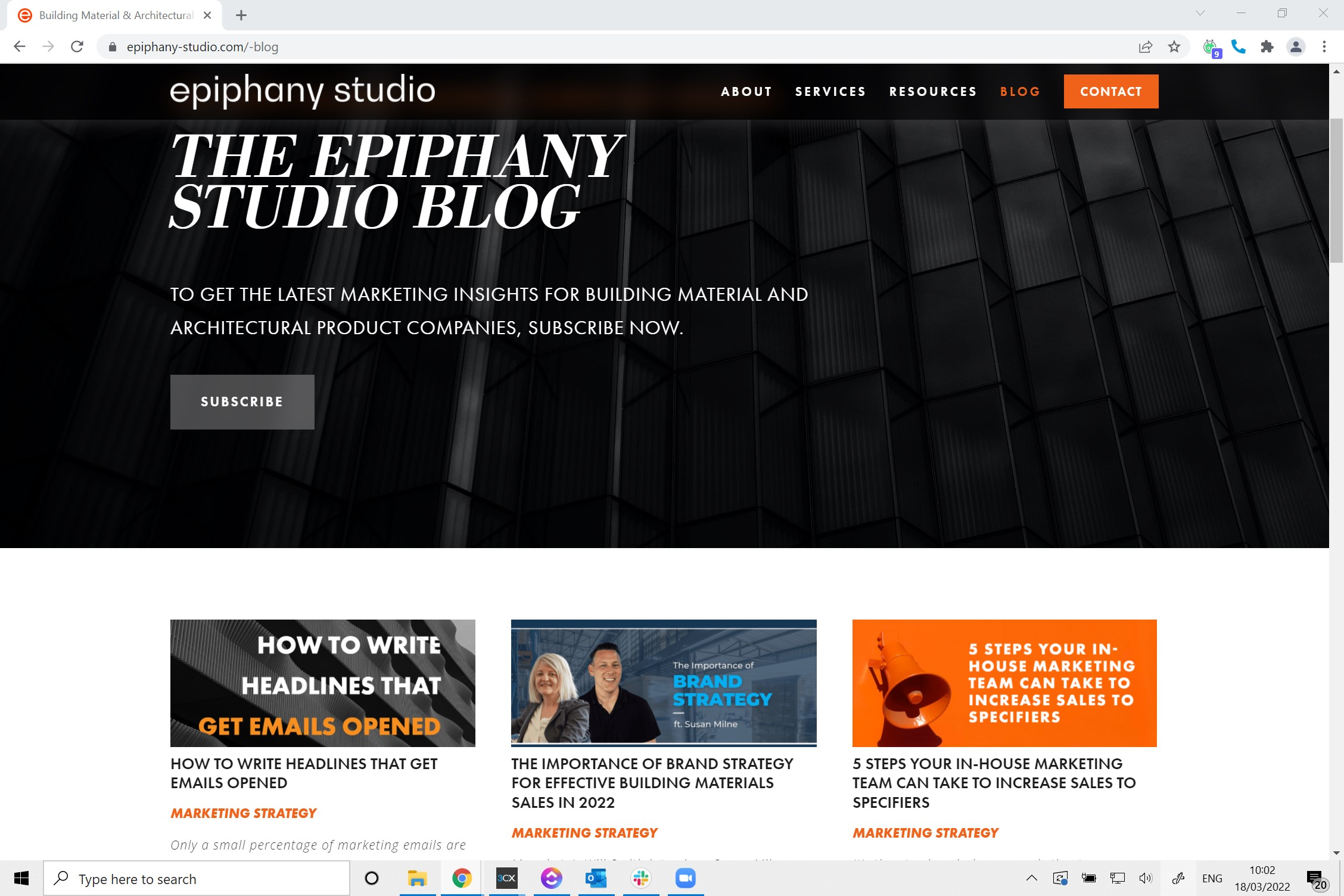Image resolution: width=1344 pixels, height=896 pixels.
Task: Open the clock showing 10:02 18/03/2022
Action: tap(1262, 878)
